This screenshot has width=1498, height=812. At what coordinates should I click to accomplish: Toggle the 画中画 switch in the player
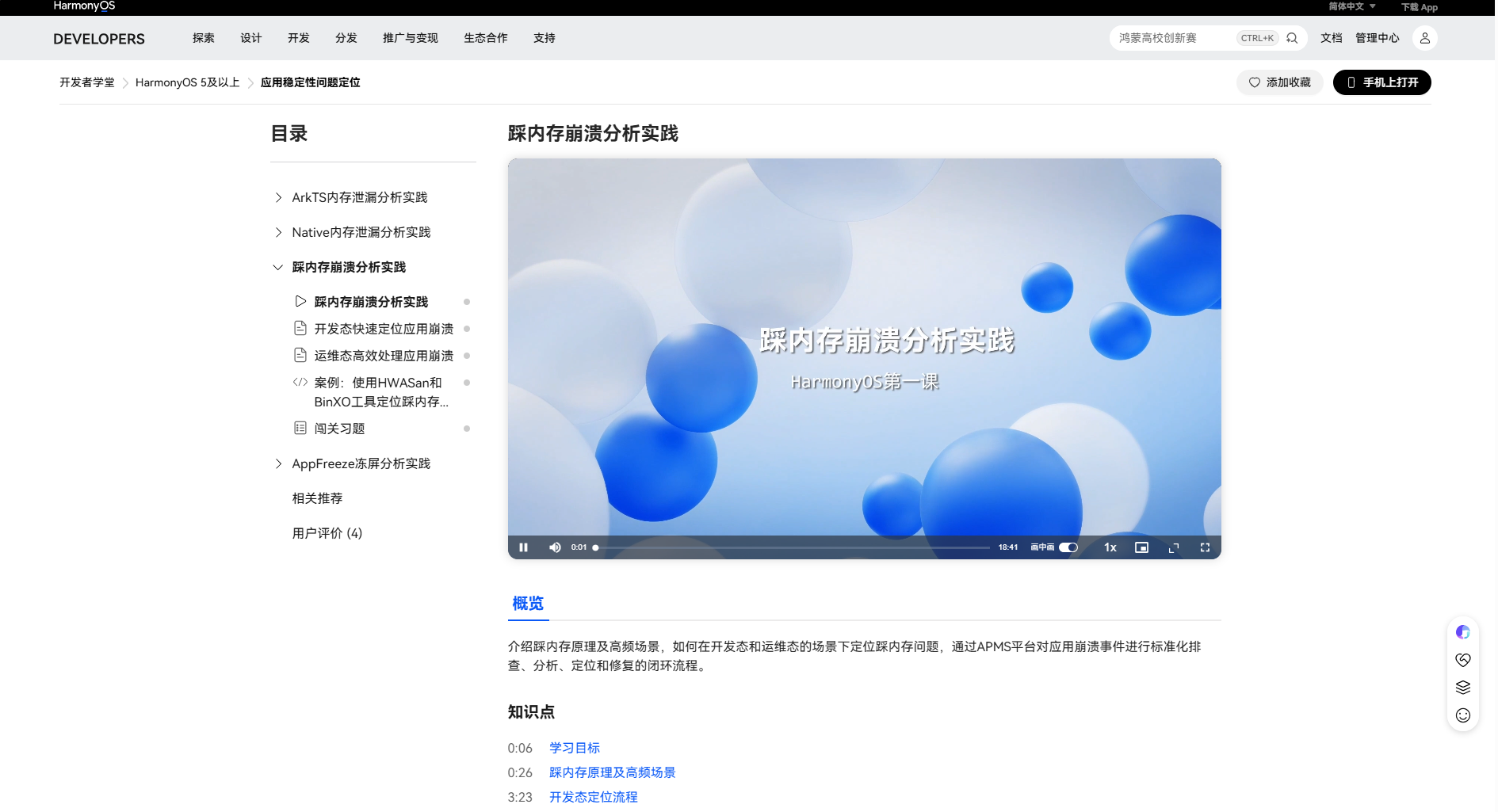[x=1068, y=547]
